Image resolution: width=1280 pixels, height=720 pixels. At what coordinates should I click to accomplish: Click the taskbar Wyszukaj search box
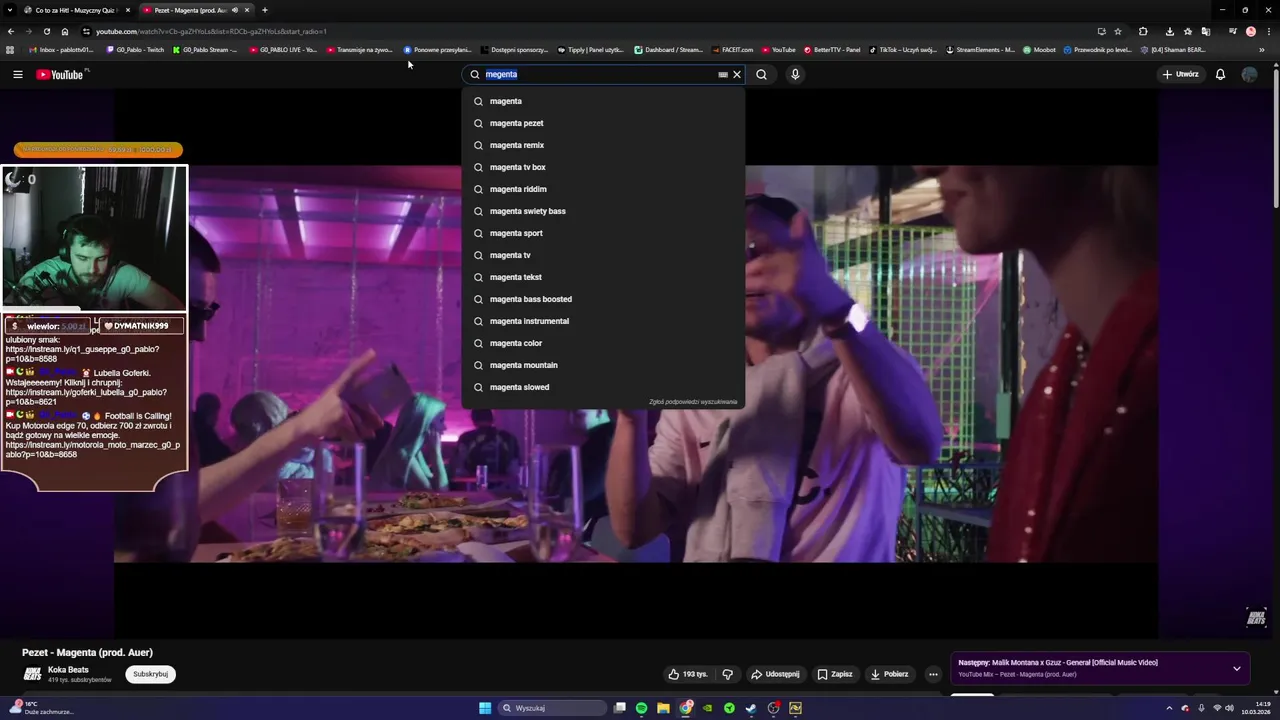pyautogui.click(x=553, y=708)
